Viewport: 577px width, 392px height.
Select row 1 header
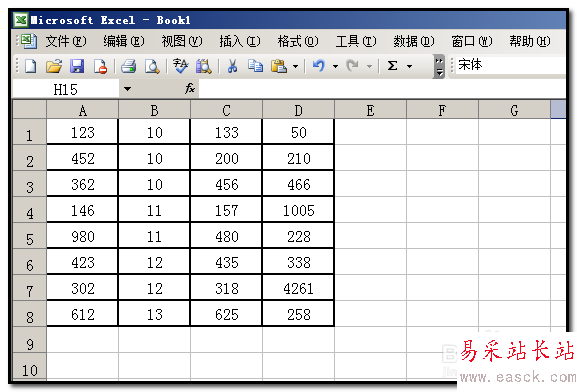coord(29,132)
